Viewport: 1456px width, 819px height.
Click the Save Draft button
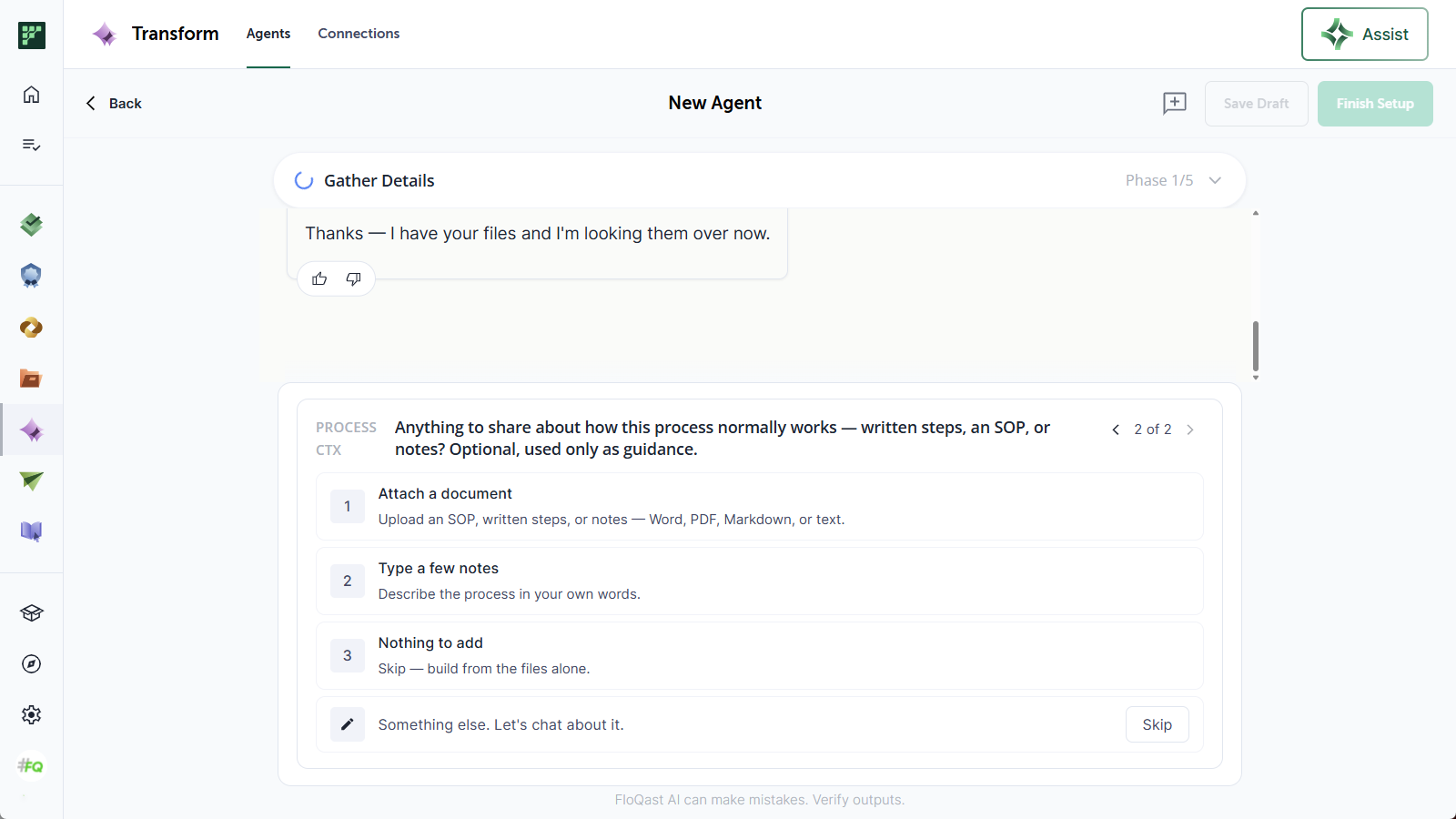pyautogui.click(x=1257, y=104)
